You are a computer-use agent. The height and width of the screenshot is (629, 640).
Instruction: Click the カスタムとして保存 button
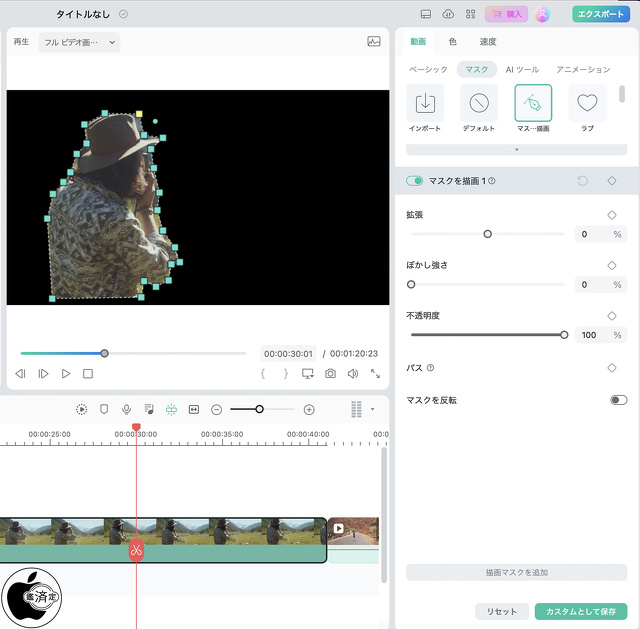pyautogui.click(x=581, y=611)
